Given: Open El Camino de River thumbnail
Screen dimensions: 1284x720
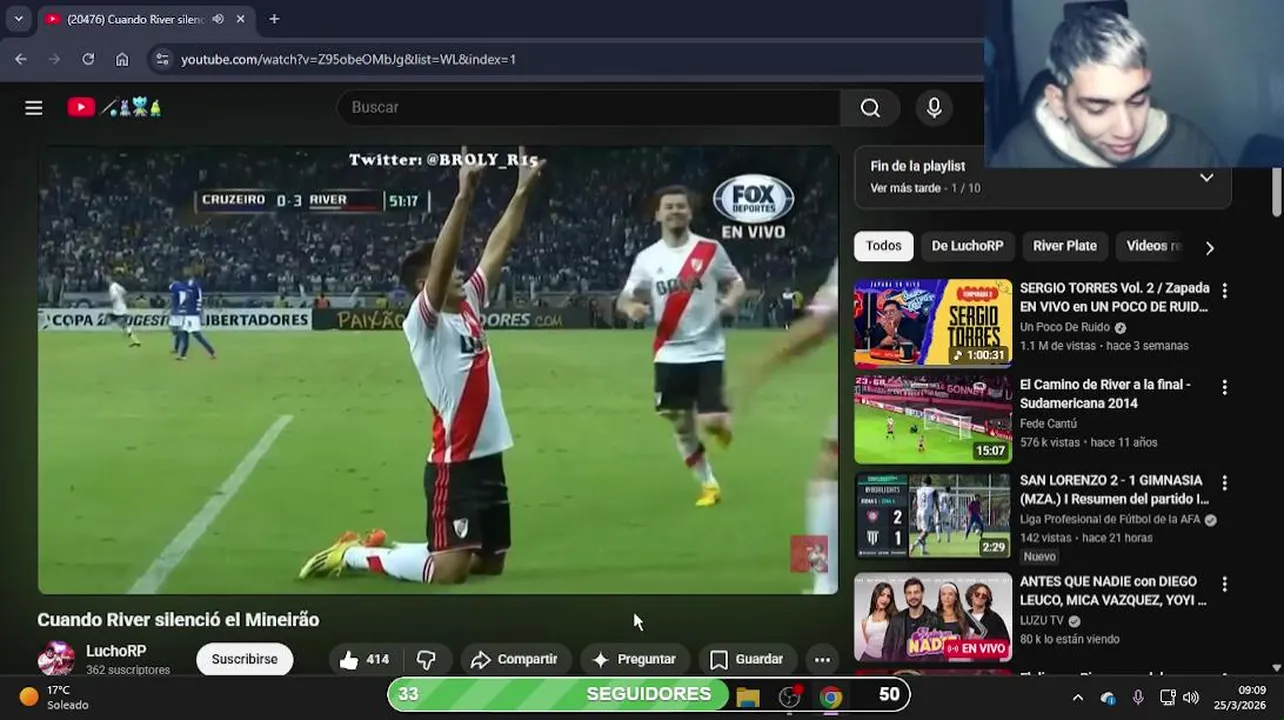Looking at the screenshot, I should [x=933, y=419].
